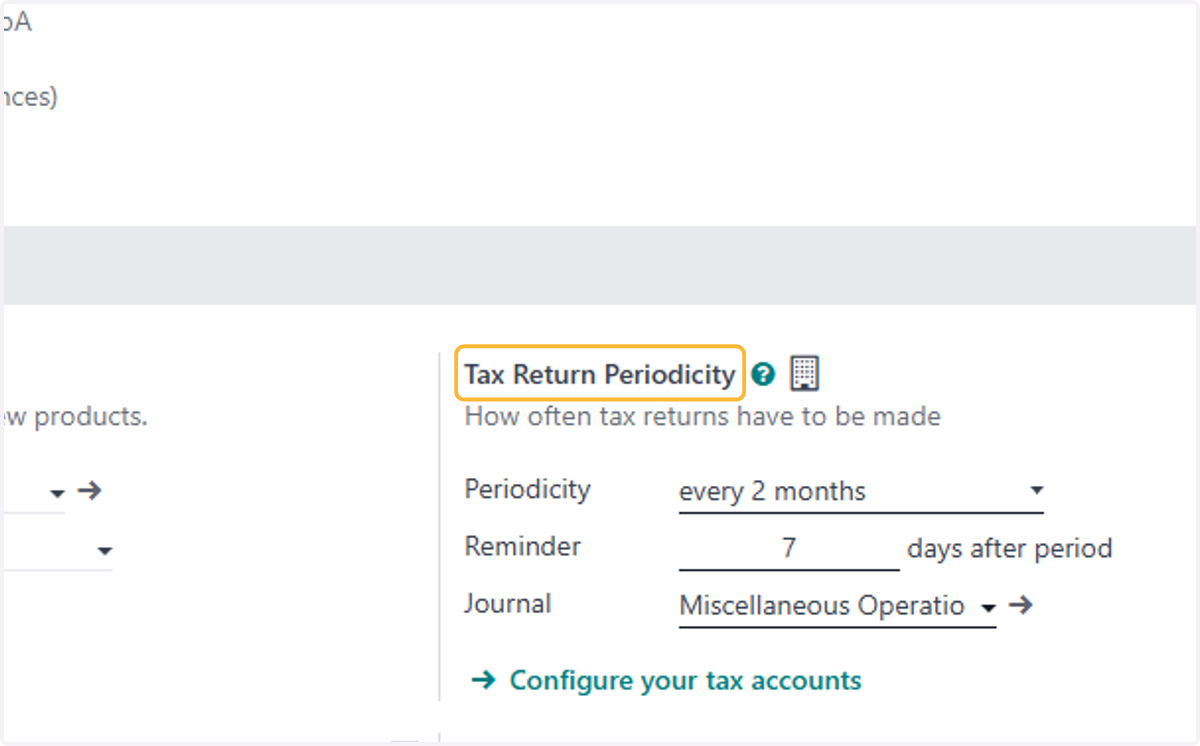The height and width of the screenshot is (746, 1200).
Task: Click the Reminder field label
Action: 523,547
